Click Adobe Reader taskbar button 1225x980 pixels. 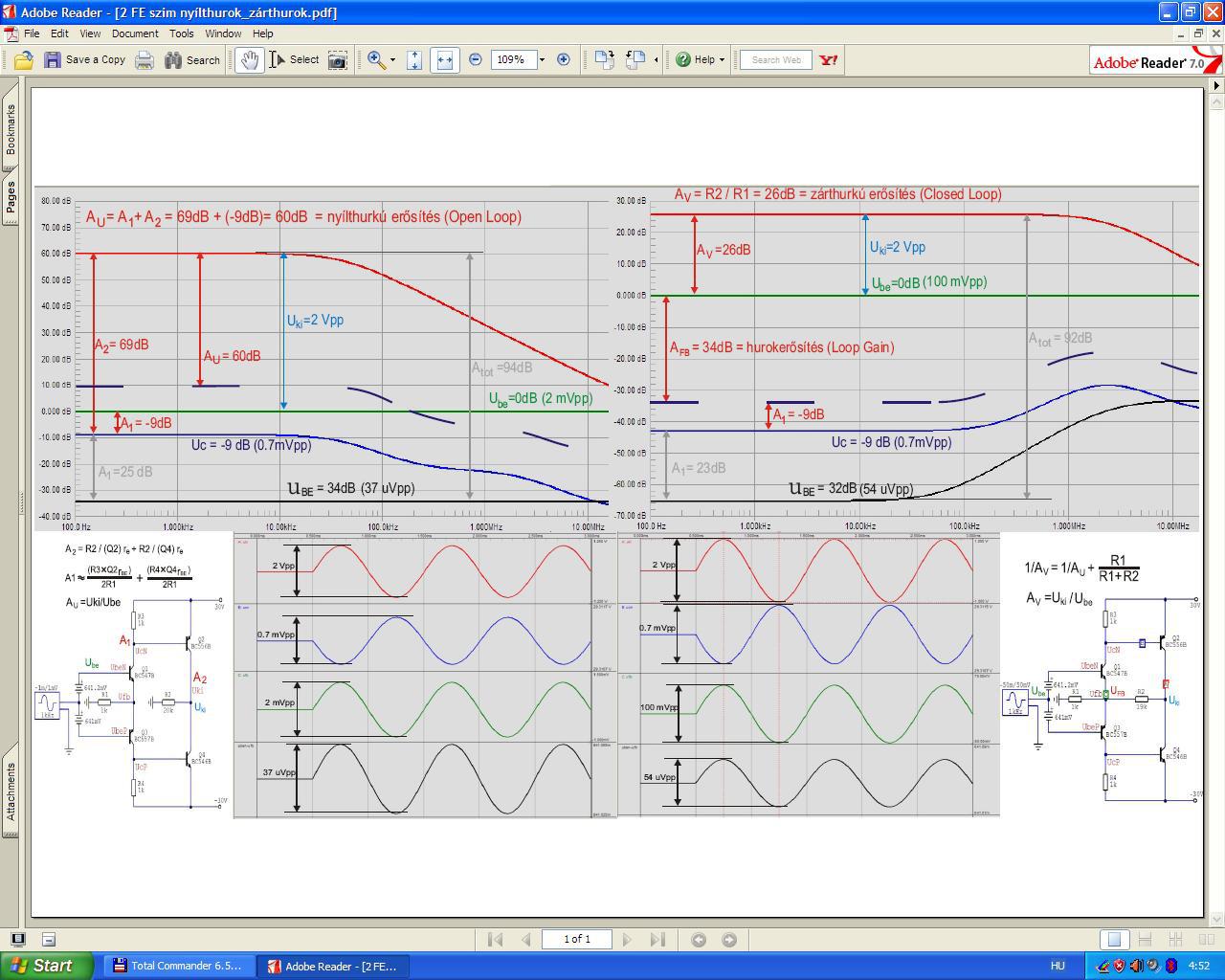coord(331,966)
